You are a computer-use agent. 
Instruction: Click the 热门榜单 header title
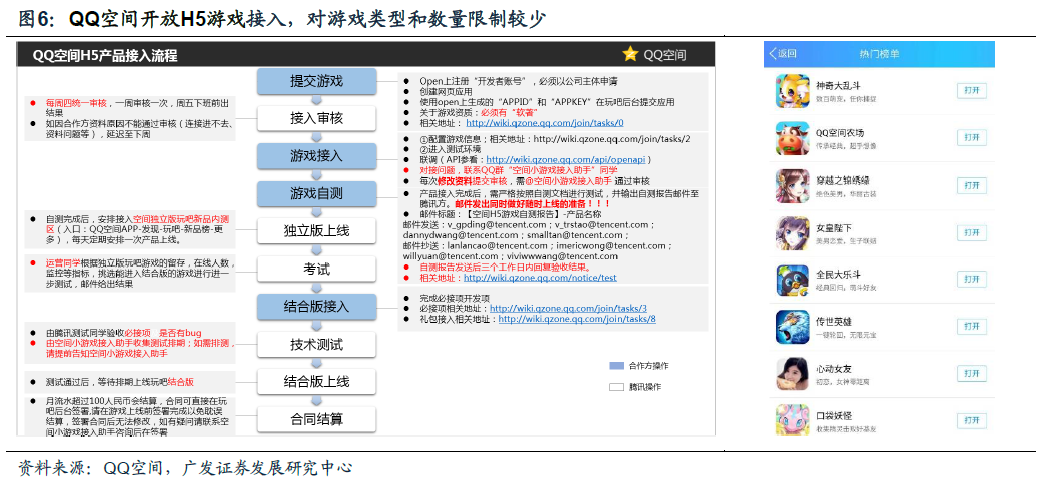coord(878,55)
